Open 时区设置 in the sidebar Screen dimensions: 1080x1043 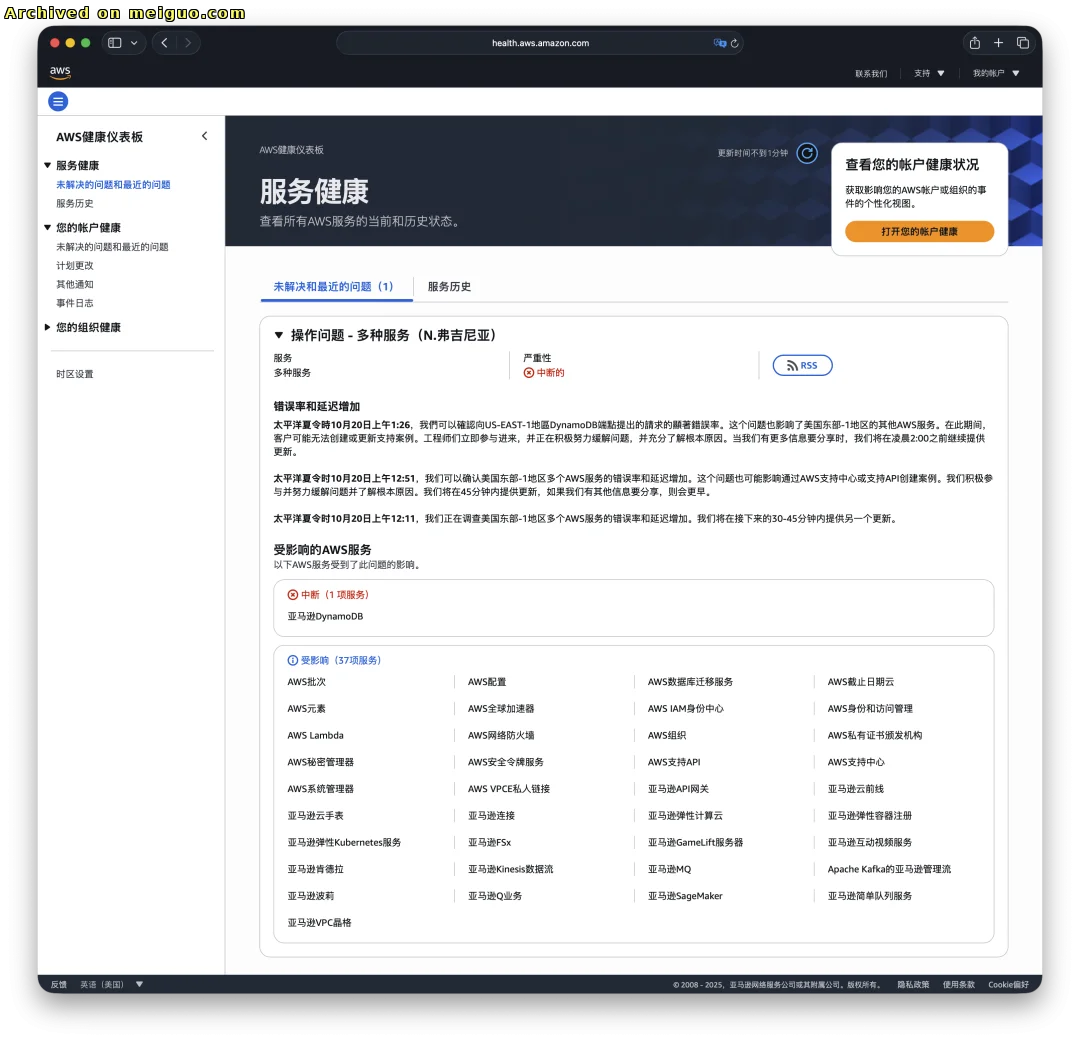(75, 374)
